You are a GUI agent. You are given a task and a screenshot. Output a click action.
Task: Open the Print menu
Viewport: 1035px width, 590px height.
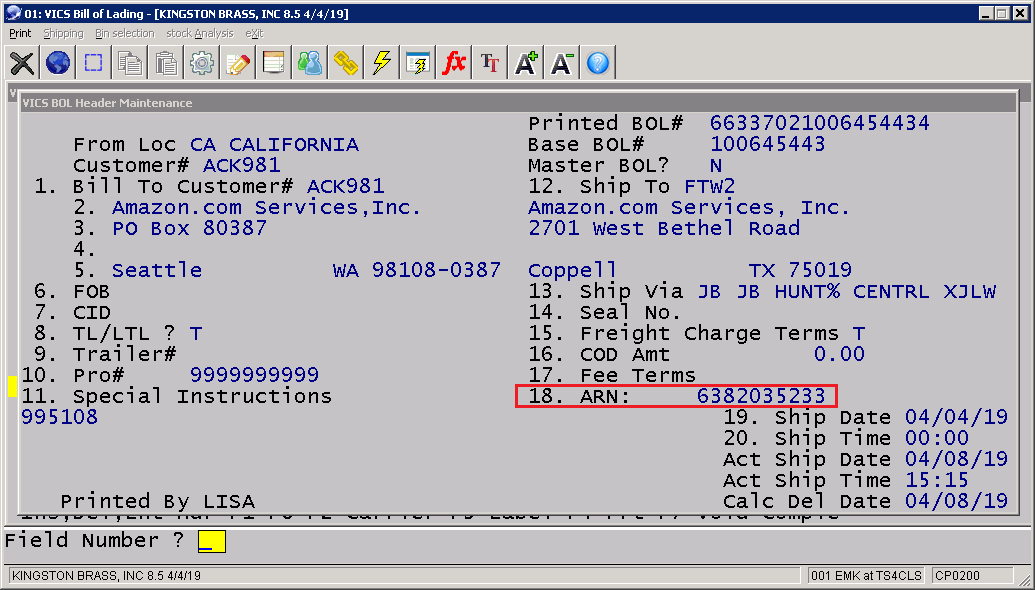pos(20,33)
